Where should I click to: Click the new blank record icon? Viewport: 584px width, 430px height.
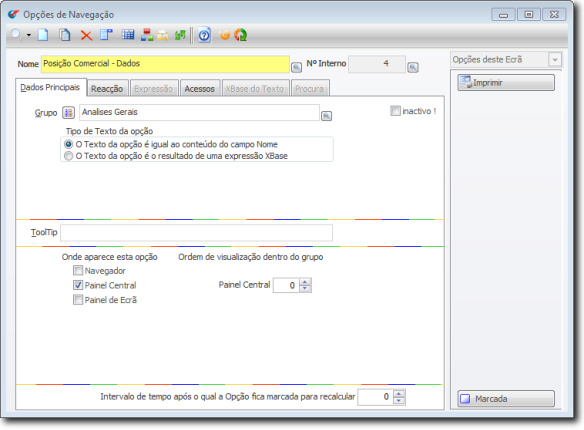(x=43, y=35)
